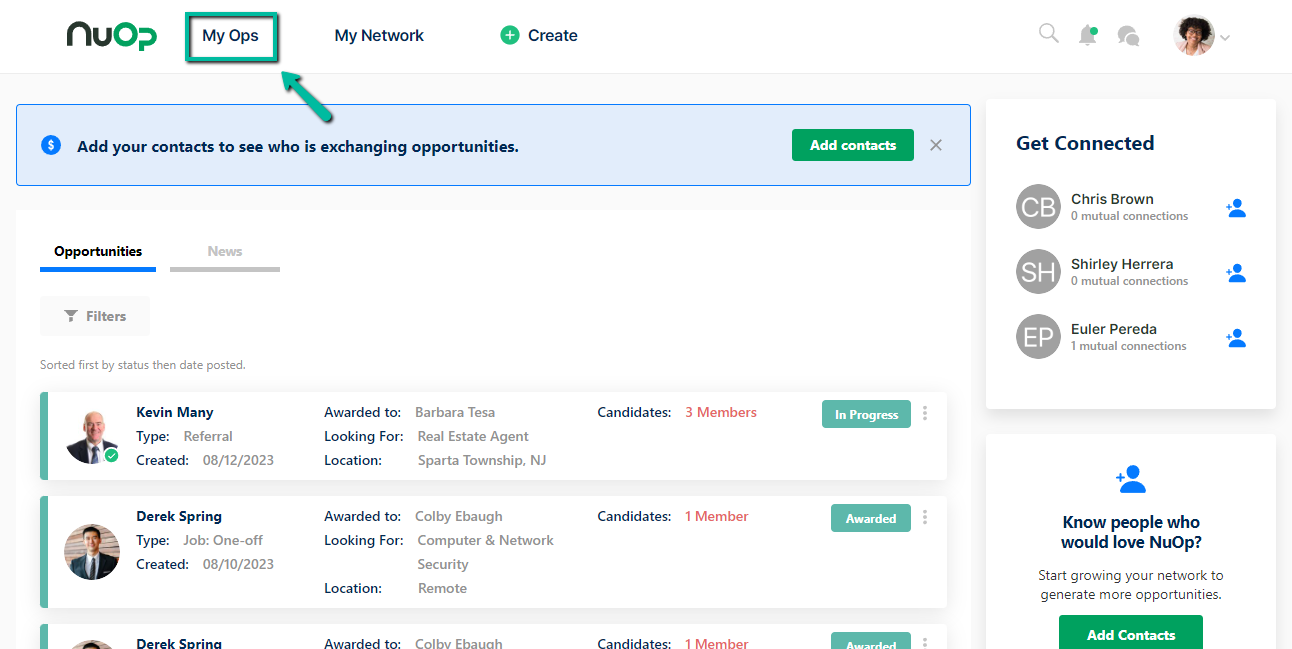Image resolution: width=1292 pixels, height=649 pixels.
Task: Open Chris Brown's profile name
Action: tap(1112, 199)
